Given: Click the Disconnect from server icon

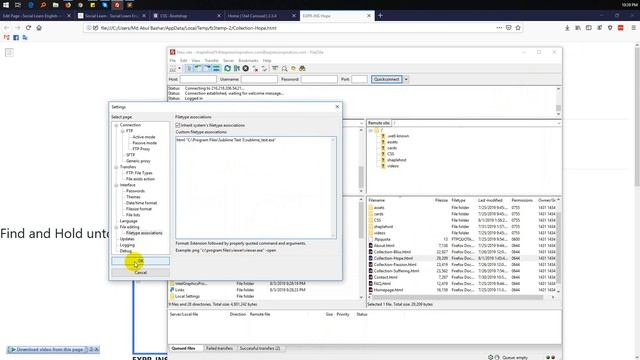Looking at the screenshot, I should (256, 69).
